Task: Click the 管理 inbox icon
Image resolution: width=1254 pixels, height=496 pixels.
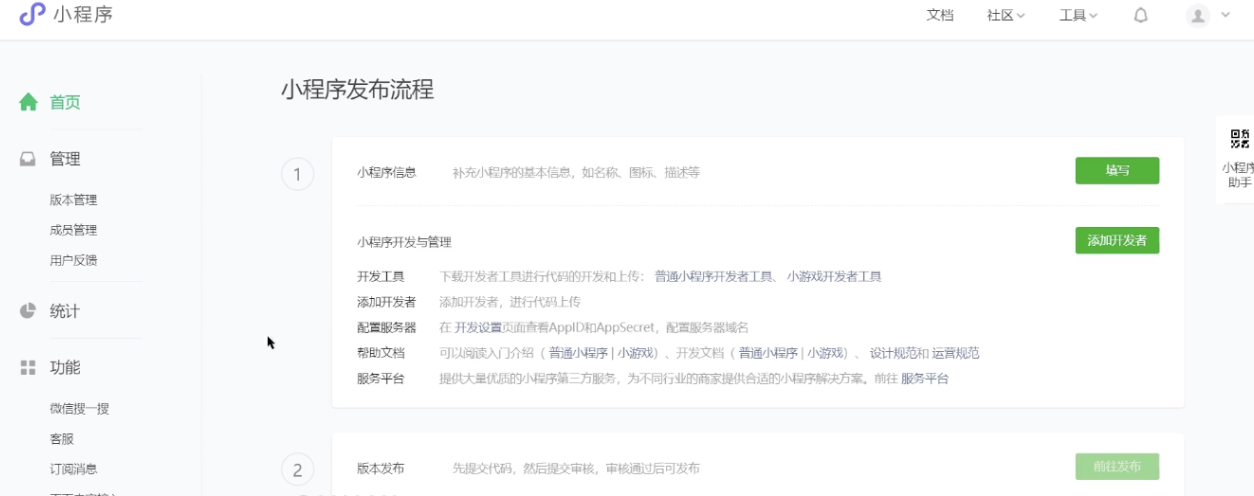Action: click(28, 159)
